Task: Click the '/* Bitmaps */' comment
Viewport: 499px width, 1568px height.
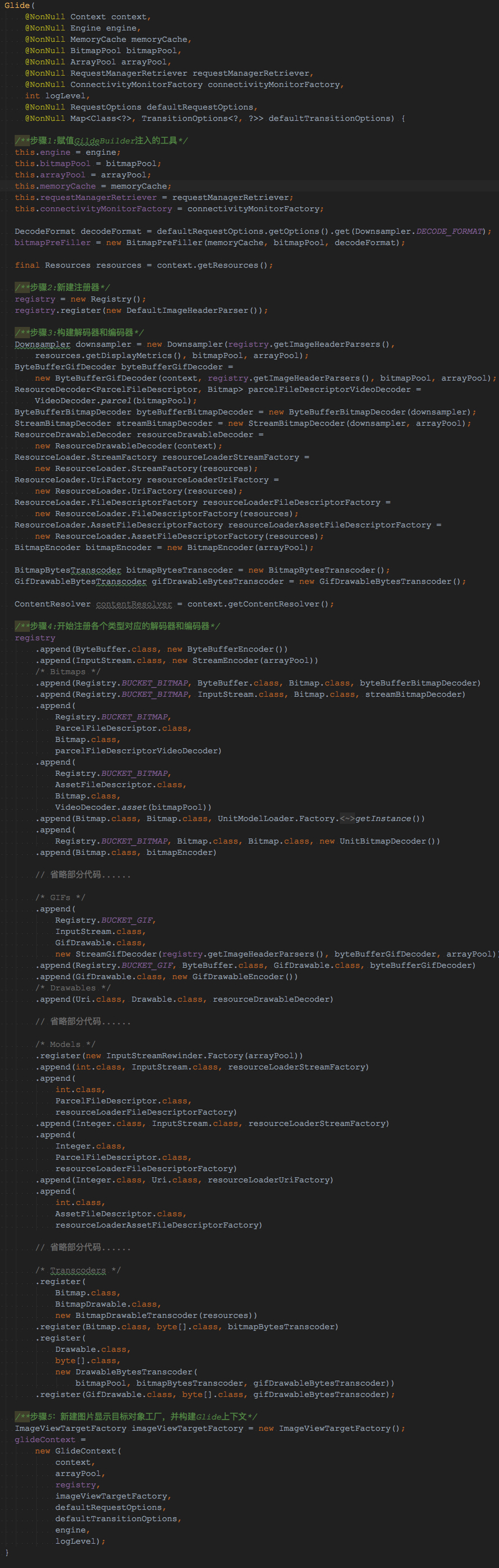Action: point(68,671)
